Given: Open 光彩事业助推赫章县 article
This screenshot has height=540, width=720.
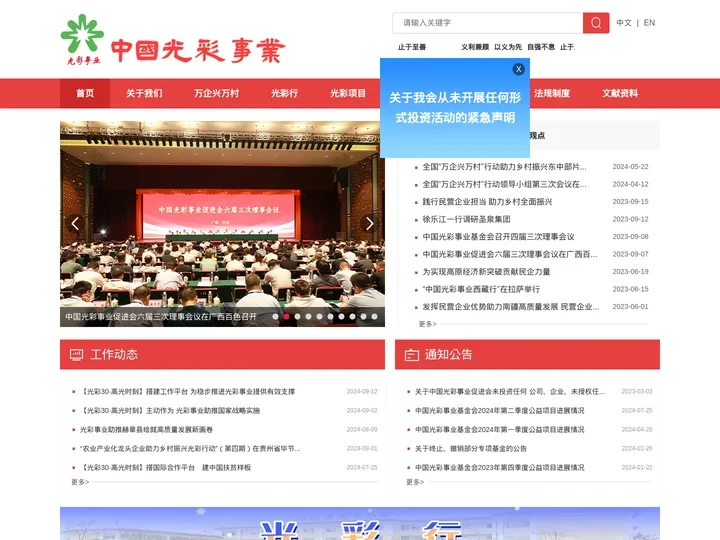Looking at the screenshot, I should click(x=146, y=430).
